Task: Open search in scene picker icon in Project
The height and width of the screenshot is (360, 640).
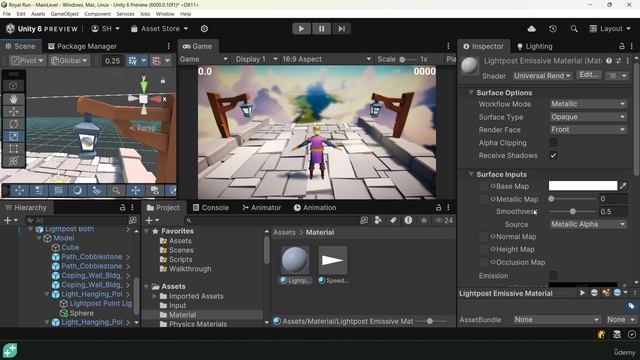Action: click(363, 220)
